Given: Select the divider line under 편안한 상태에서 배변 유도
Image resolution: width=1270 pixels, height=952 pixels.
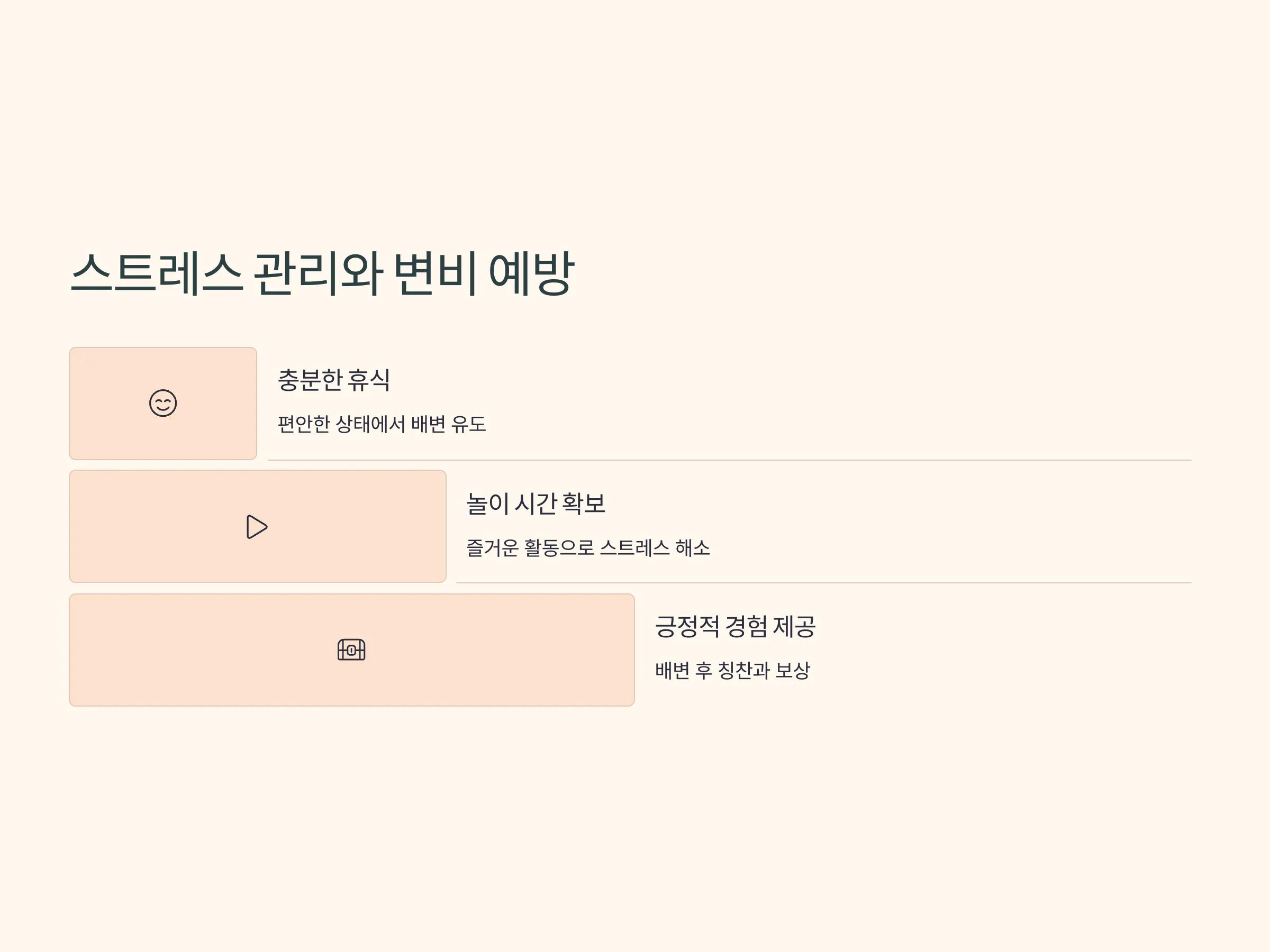Looking at the screenshot, I should click(730, 460).
